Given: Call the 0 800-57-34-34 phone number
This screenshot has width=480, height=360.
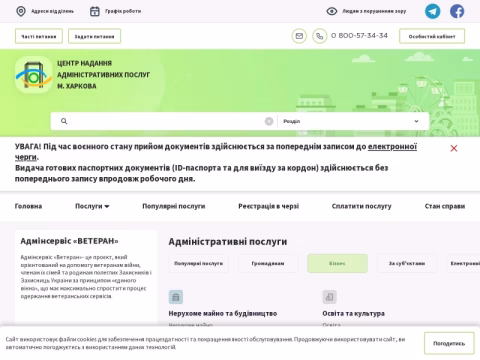Looking at the screenshot, I should 359,36.
